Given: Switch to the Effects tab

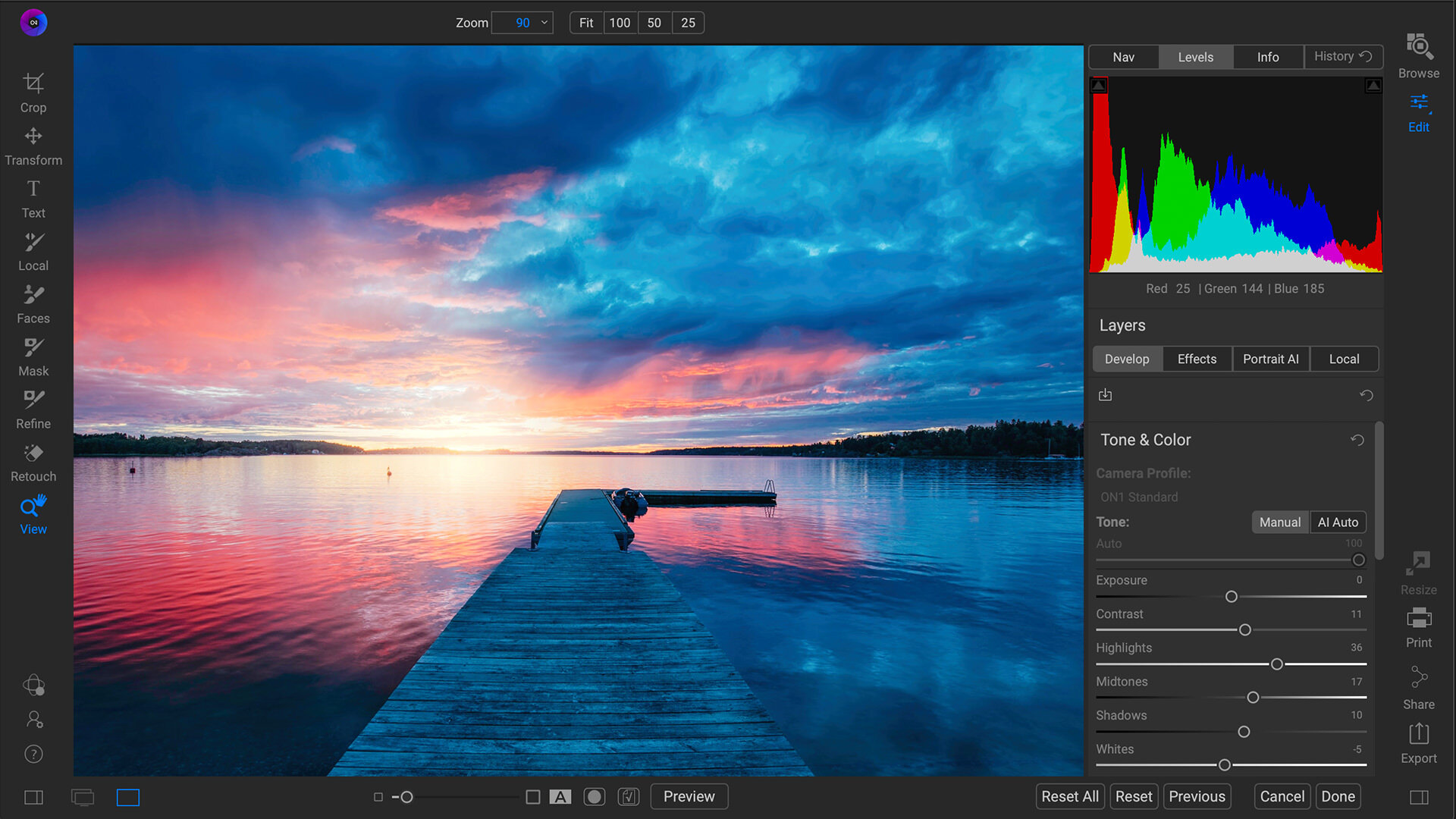Looking at the screenshot, I should tap(1197, 359).
